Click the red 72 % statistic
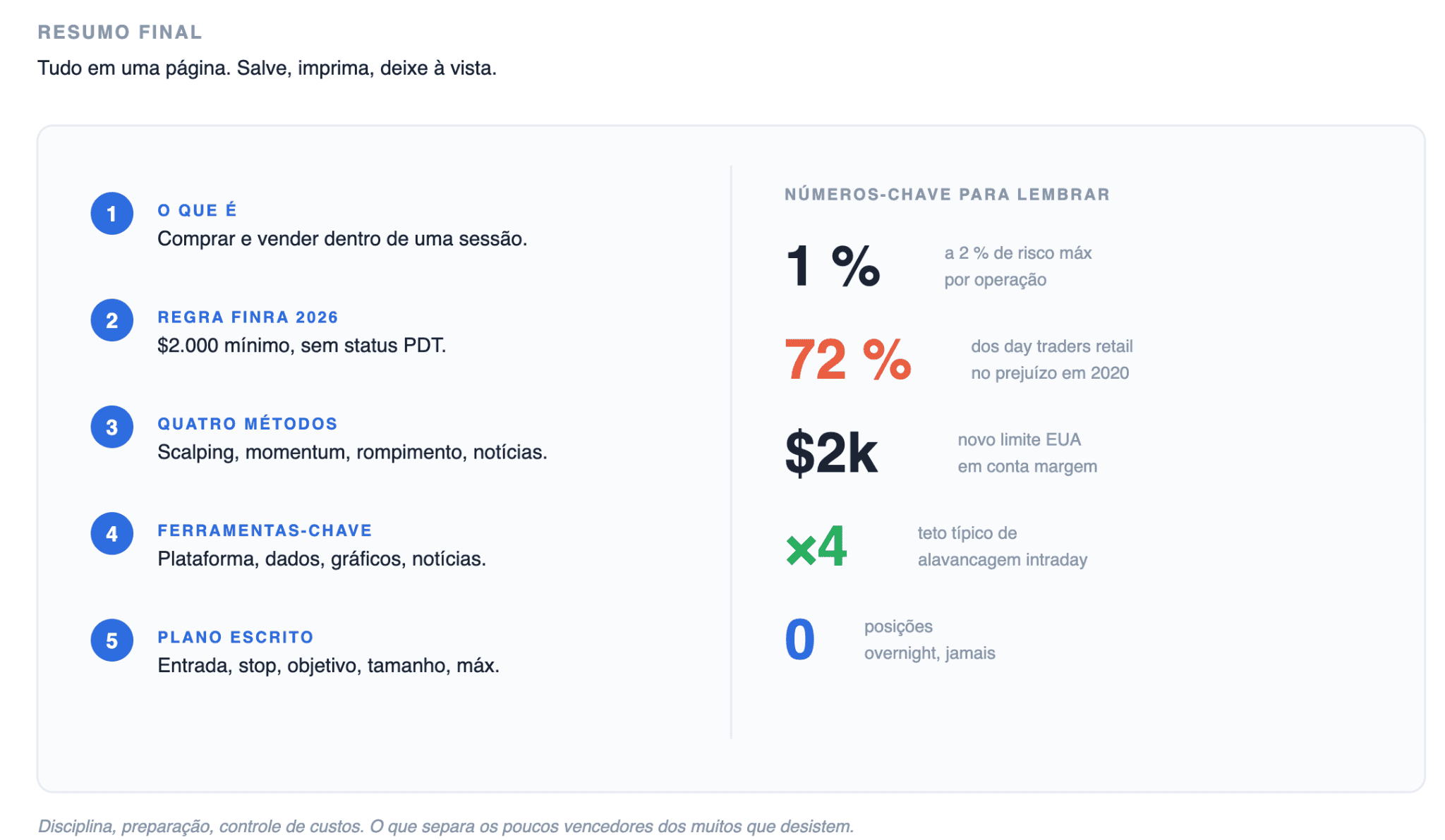 pyautogui.click(x=847, y=360)
